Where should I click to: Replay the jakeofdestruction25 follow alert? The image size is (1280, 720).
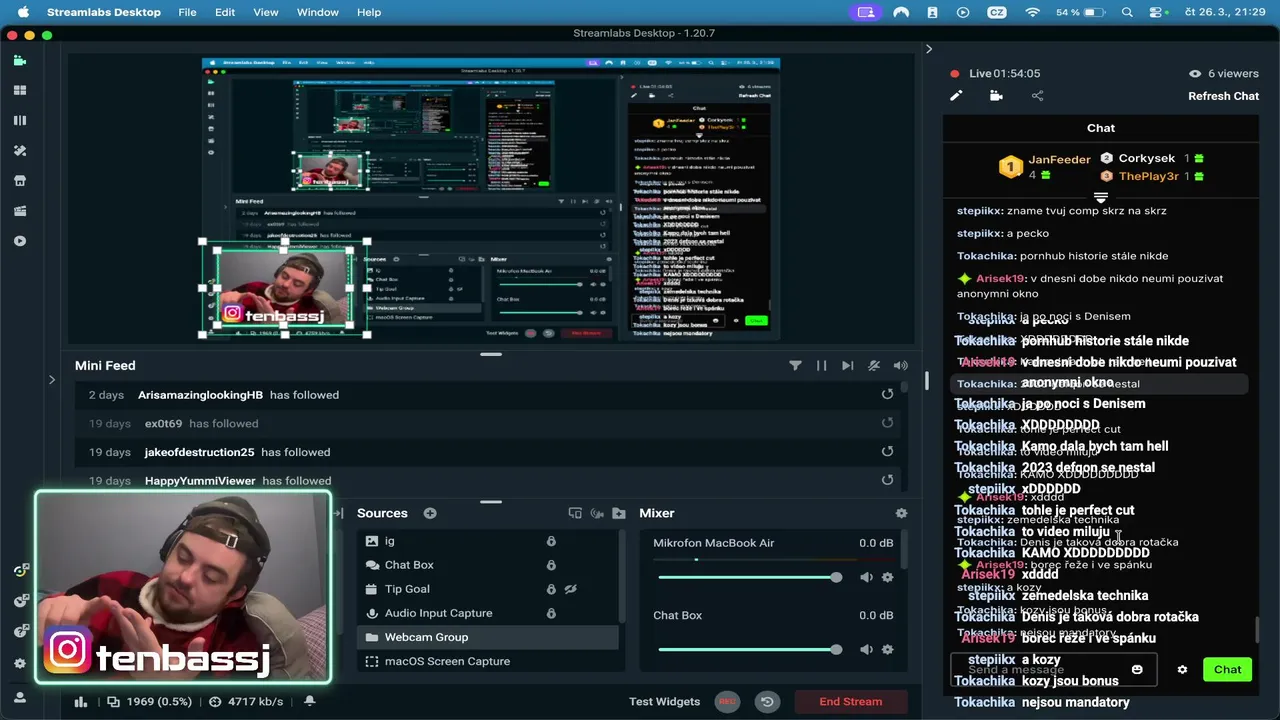click(887, 452)
